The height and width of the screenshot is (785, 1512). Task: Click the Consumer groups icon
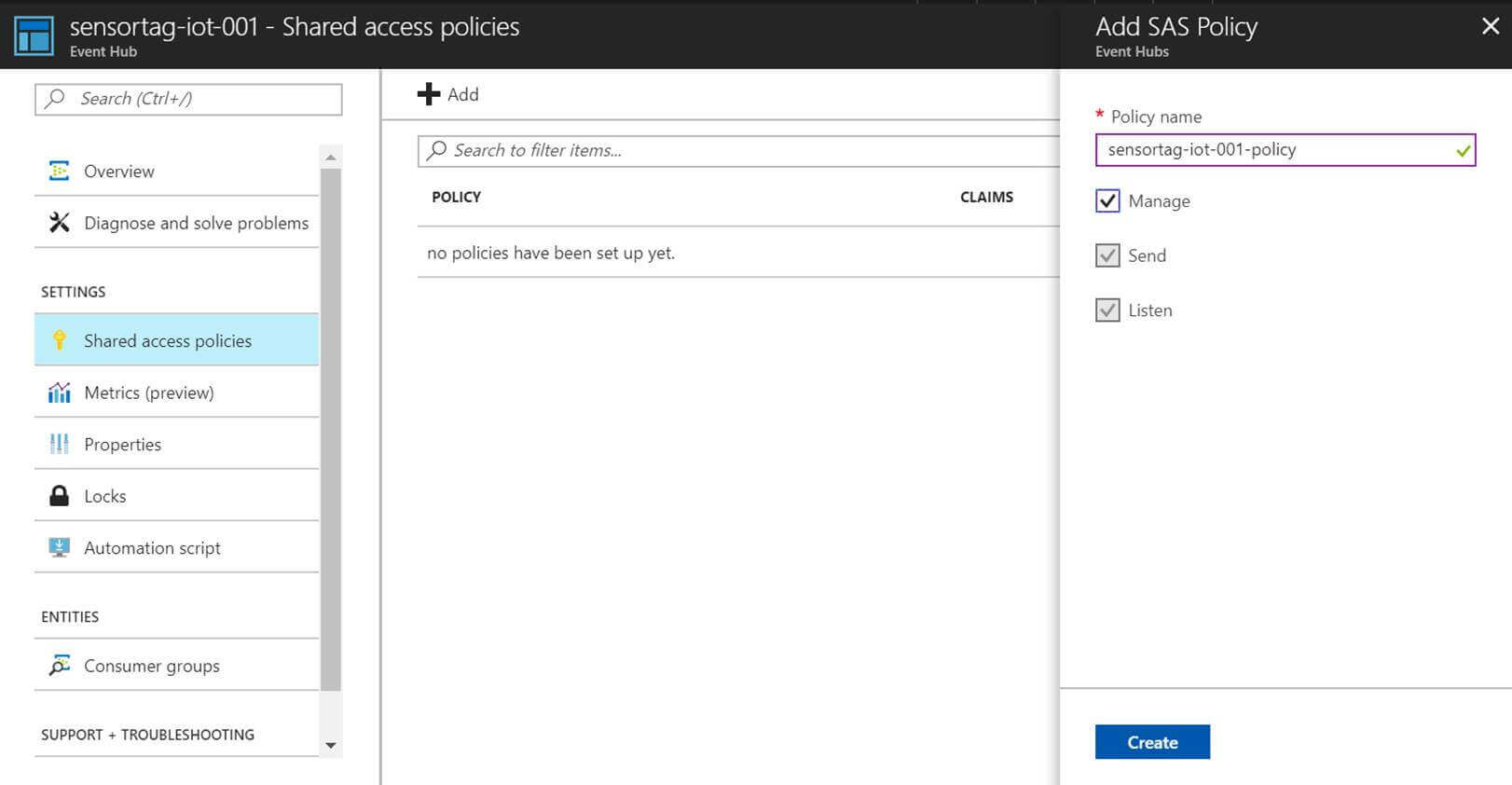point(59,666)
